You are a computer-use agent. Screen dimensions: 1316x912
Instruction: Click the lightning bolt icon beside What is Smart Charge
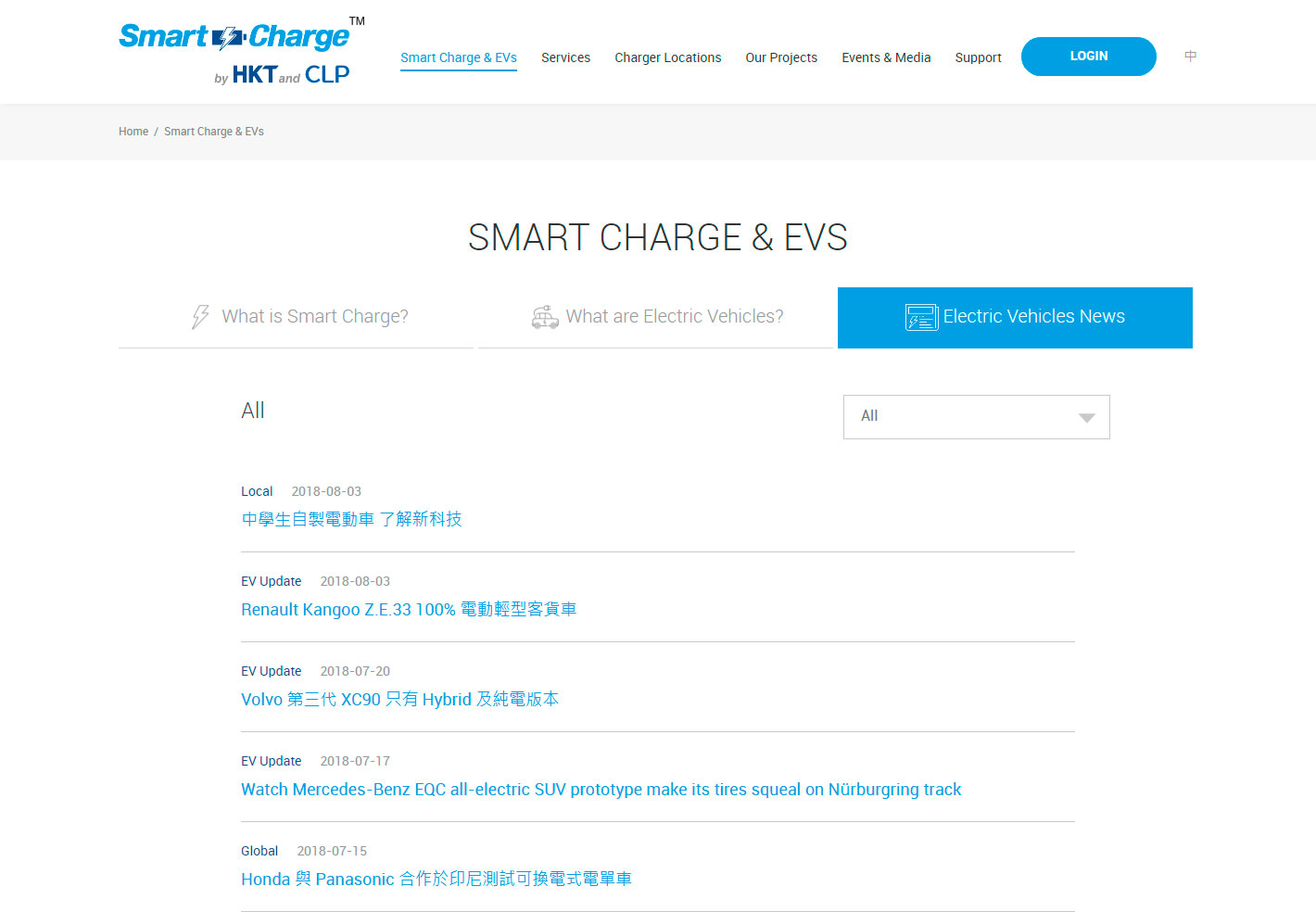tap(200, 317)
